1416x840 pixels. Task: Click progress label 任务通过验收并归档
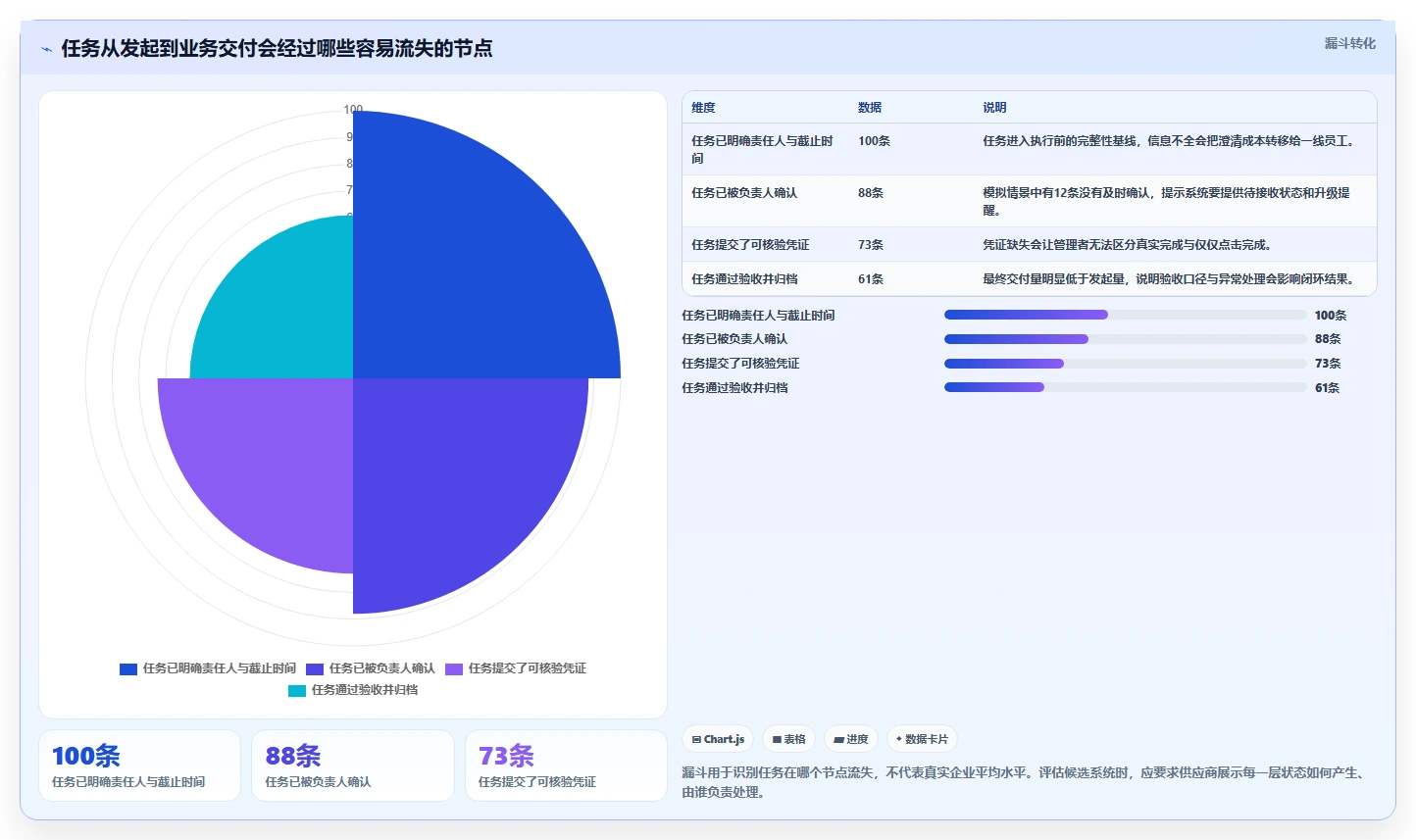coord(734,388)
